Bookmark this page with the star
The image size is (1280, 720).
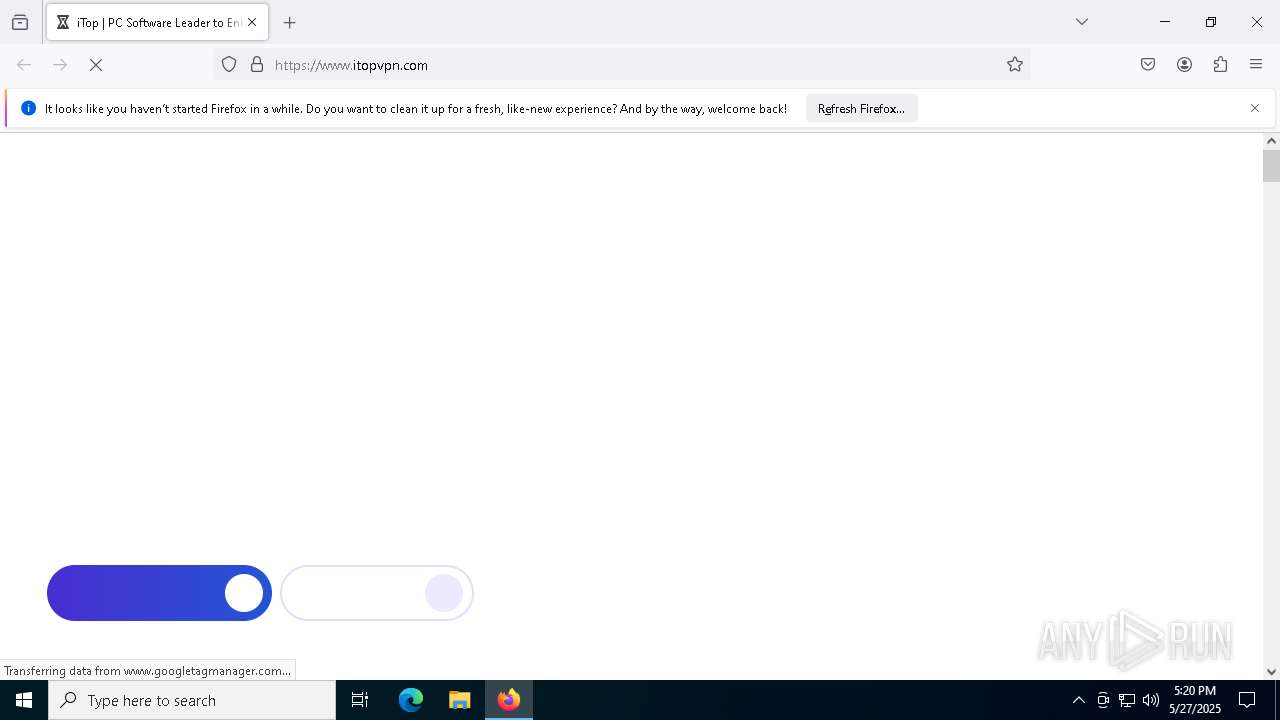(1015, 65)
